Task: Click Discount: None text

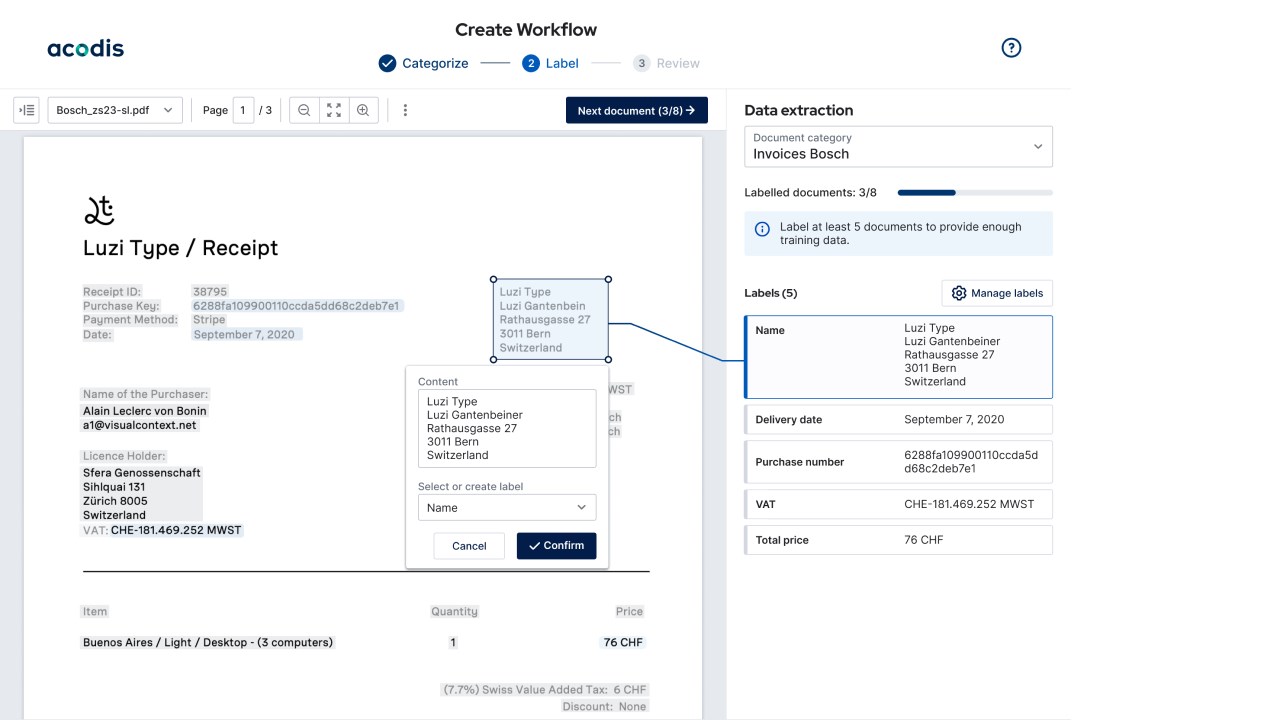Action: (604, 706)
